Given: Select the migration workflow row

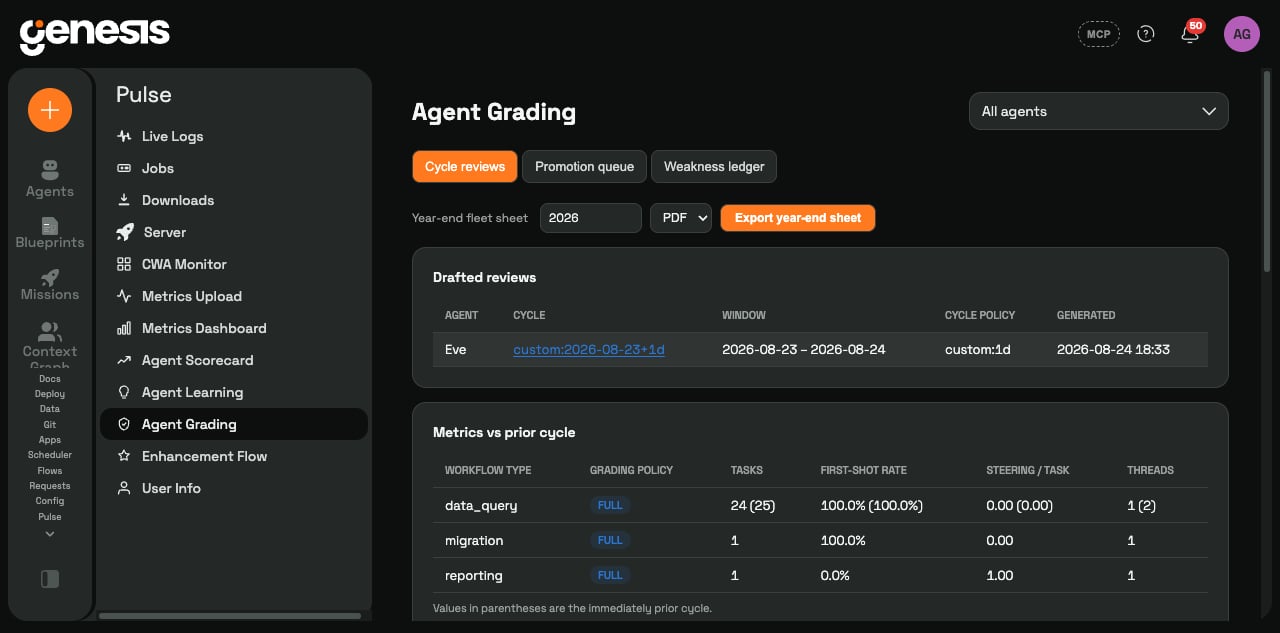Looking at the screenshot, I should (x=820, y=540).
